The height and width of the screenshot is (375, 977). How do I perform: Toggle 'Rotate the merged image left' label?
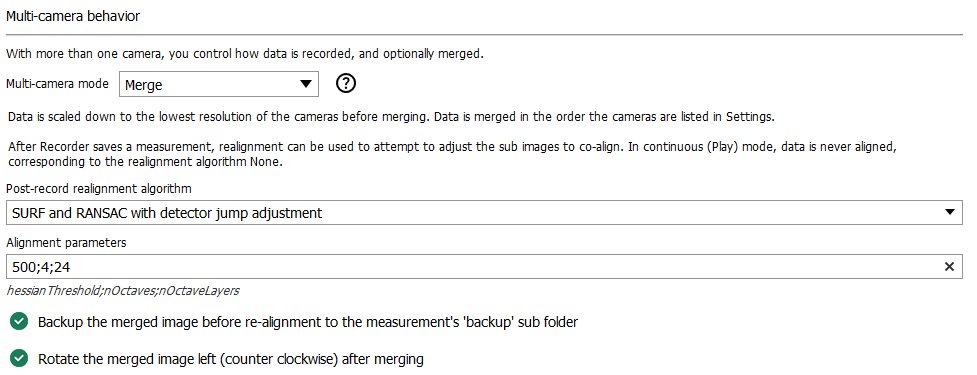[231, 360]
